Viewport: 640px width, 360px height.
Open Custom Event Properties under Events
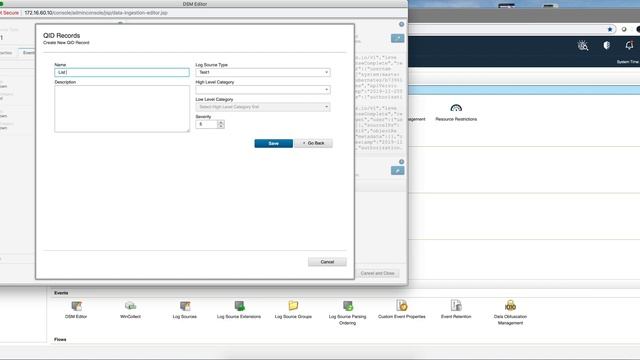(402, 310)
